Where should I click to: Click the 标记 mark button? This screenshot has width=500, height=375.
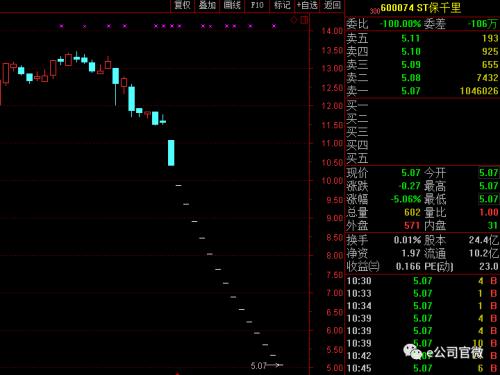282,5
